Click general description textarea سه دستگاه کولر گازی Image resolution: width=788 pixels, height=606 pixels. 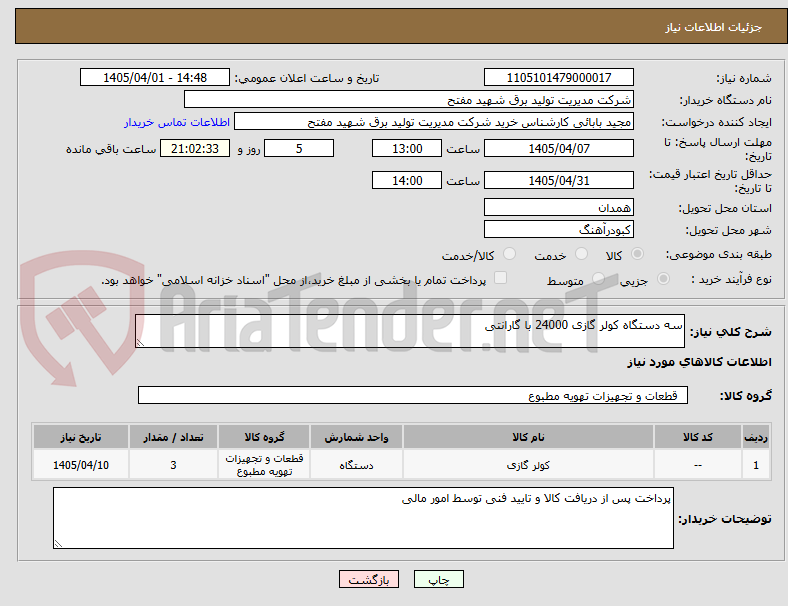click(x=410, y=331)
